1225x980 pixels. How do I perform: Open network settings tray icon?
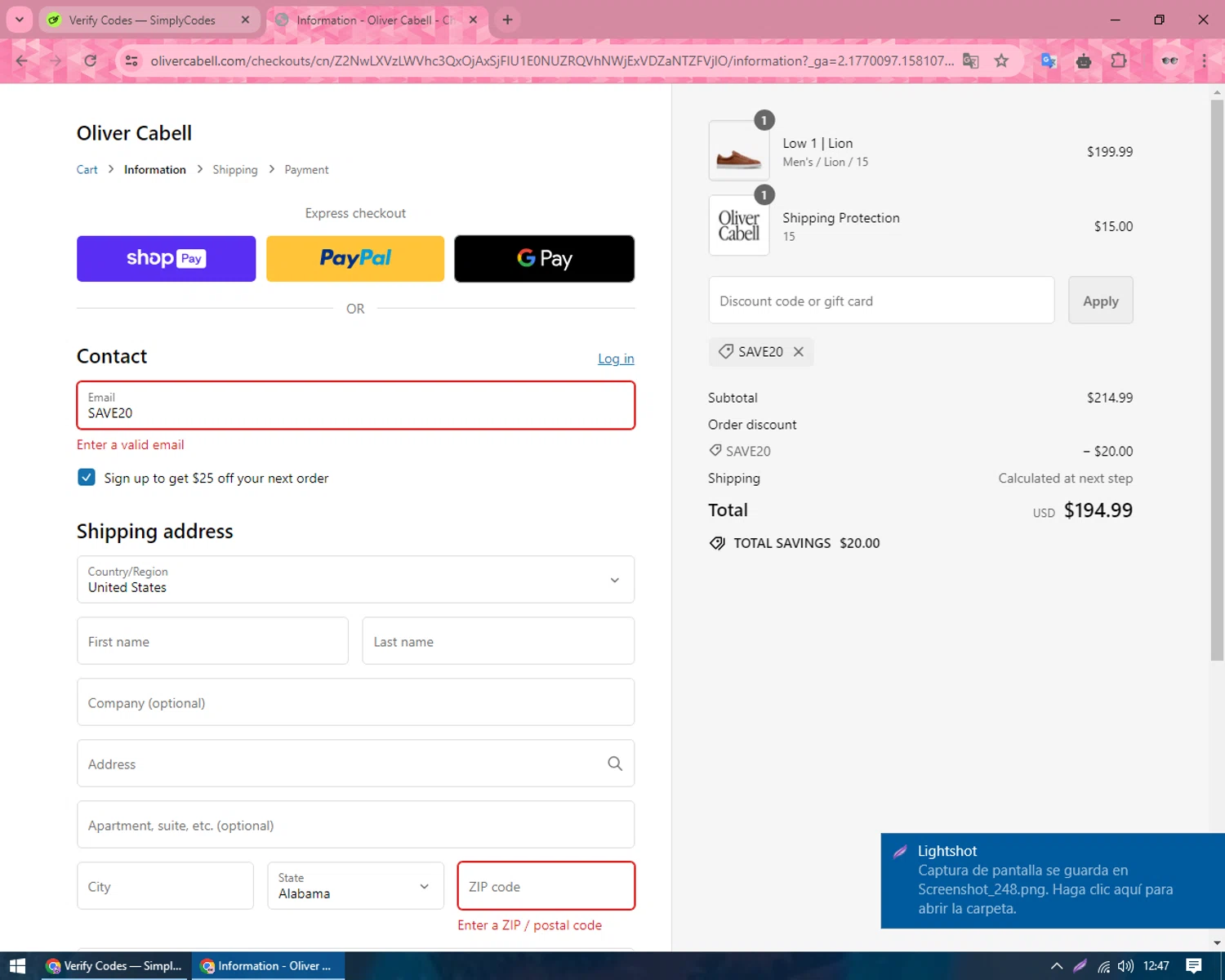(x=1103, y=966)
